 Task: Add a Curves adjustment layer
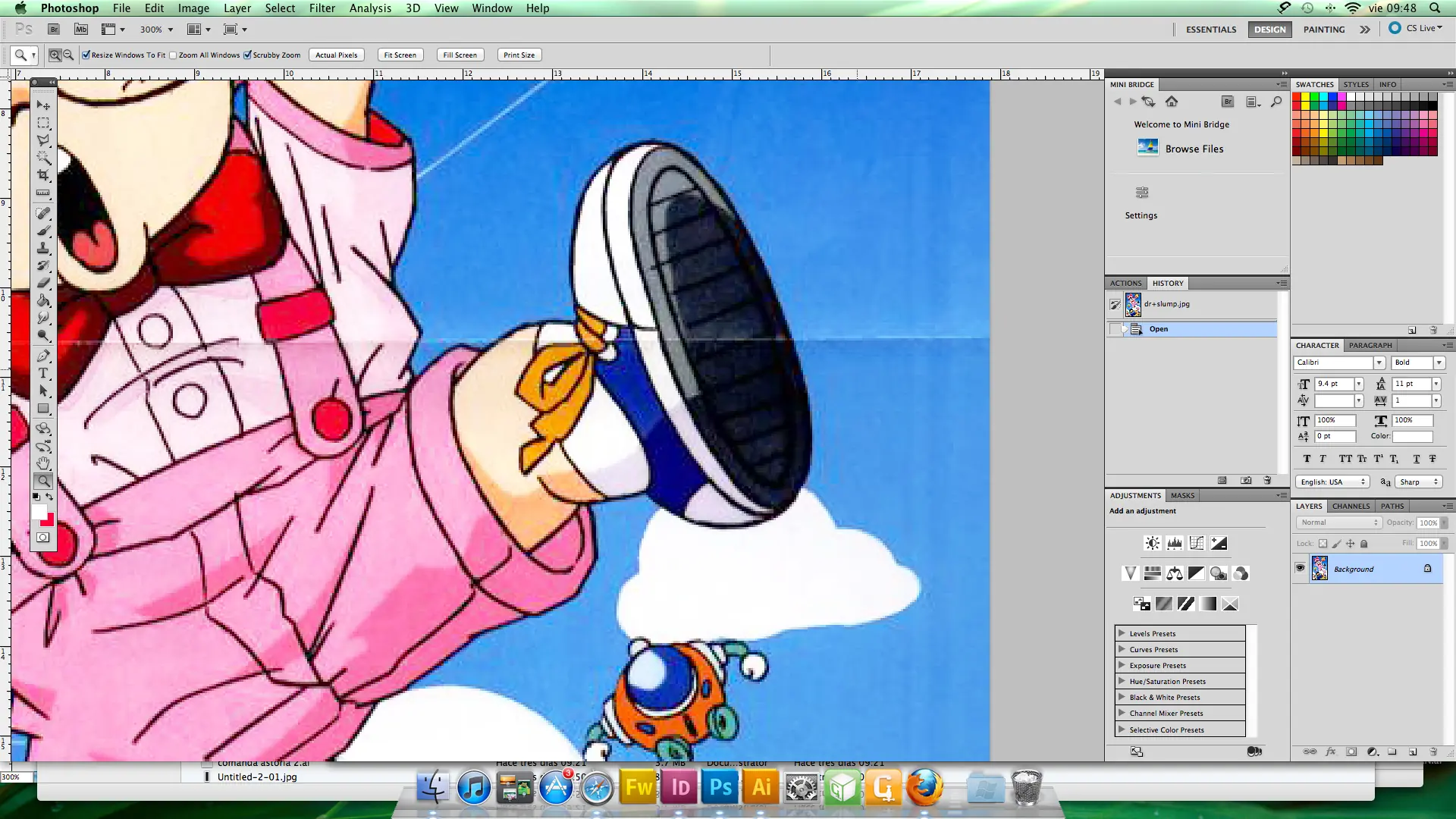click(1196, 543)
